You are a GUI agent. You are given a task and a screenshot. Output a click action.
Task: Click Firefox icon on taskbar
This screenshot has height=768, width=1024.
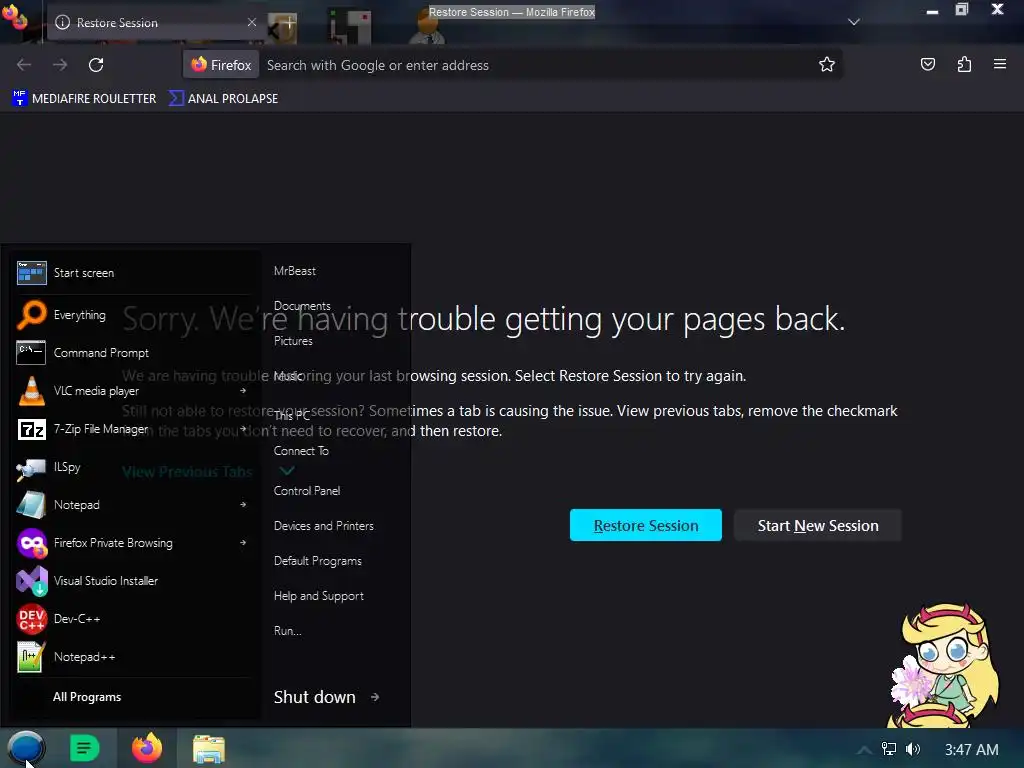point(147,748)
